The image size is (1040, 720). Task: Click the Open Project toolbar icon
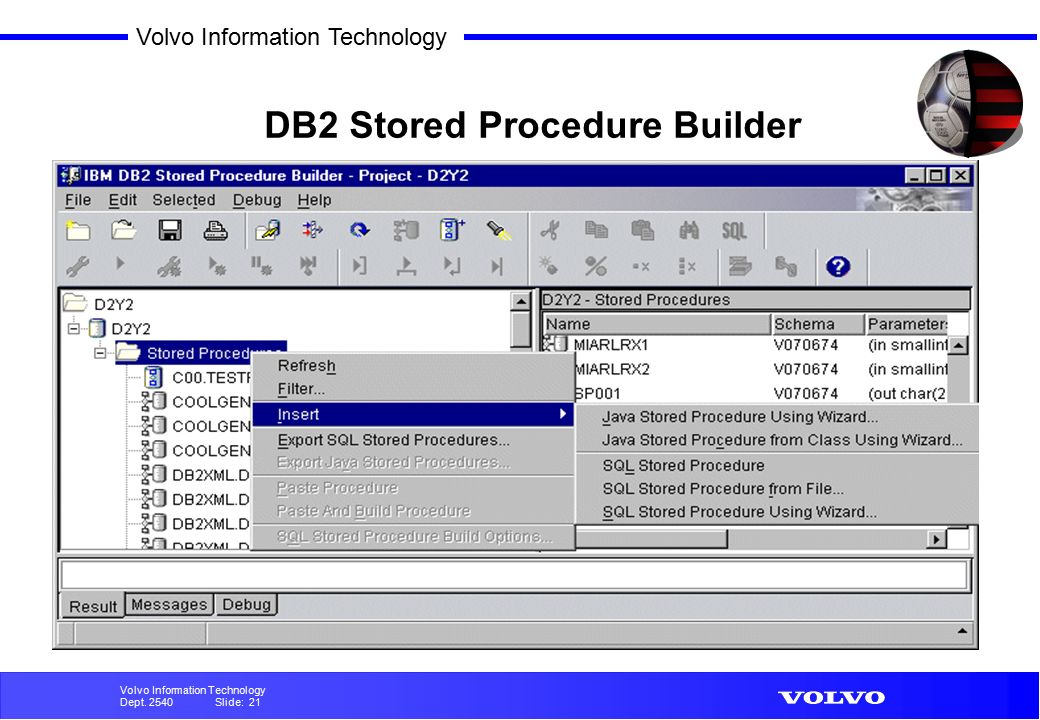124,230
